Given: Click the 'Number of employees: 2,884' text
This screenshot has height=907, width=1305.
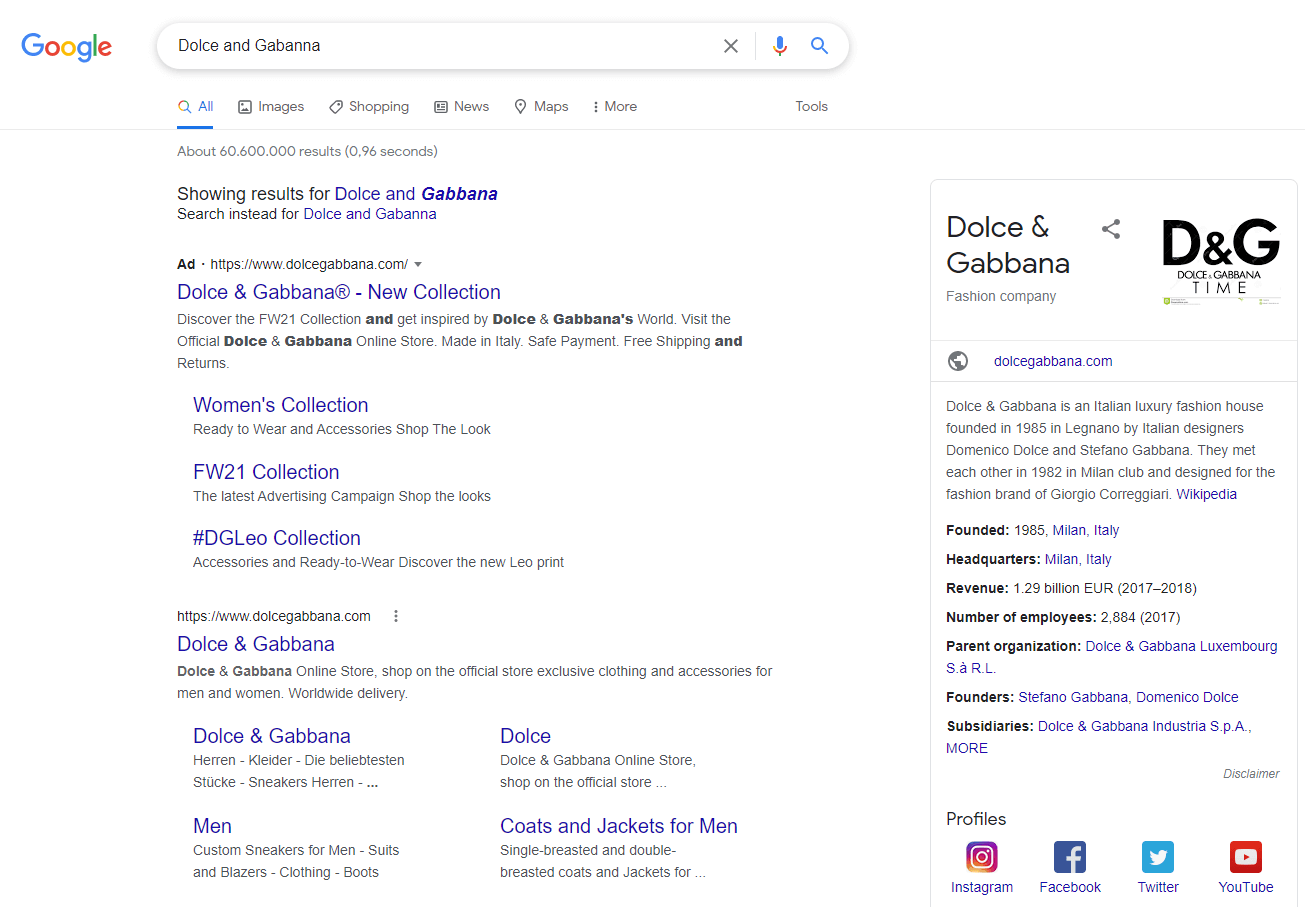Looking at the screenshot, I should [x=1064, y=617].
